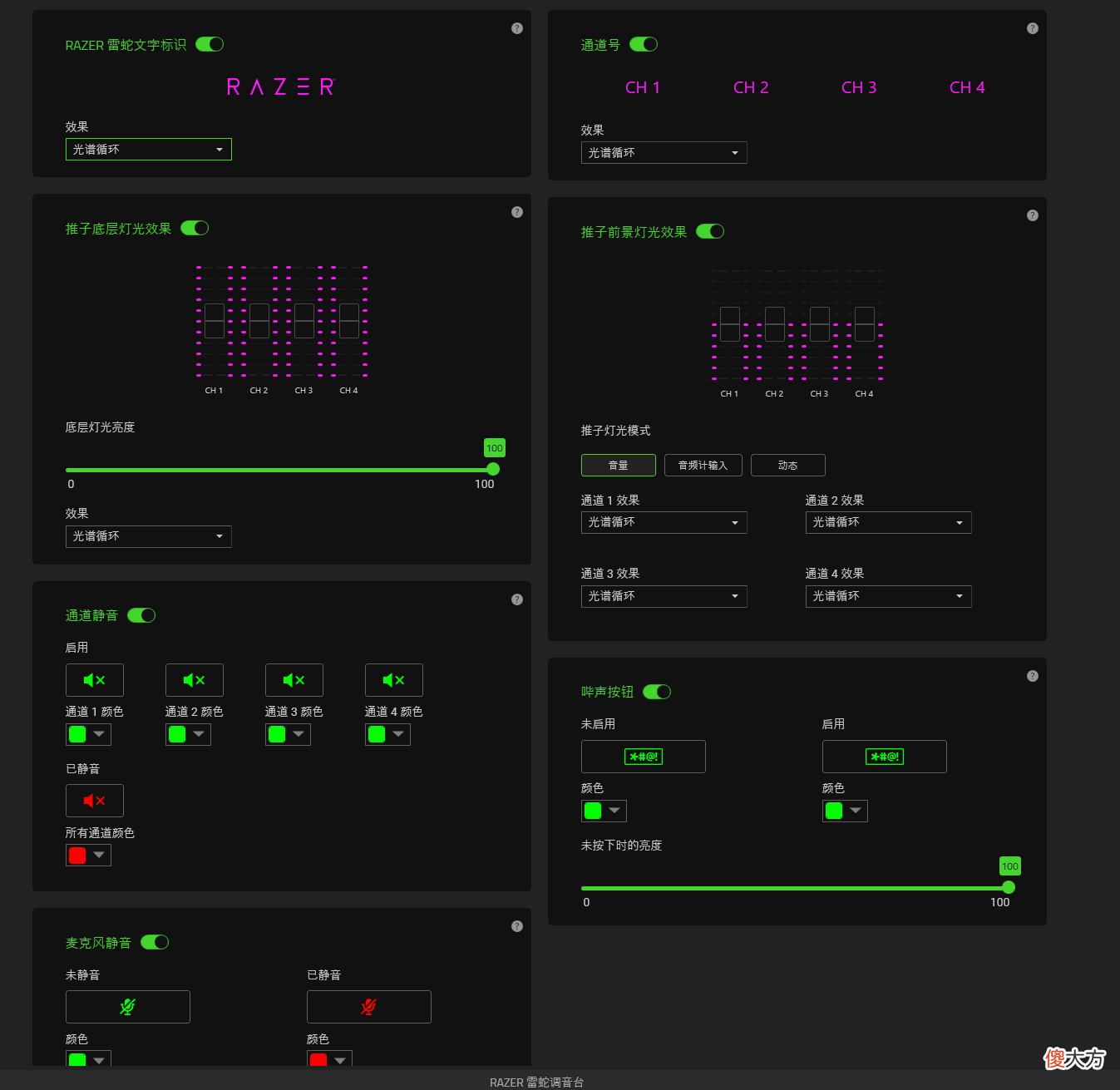Open help icon in 通道号 panel
This screenshot has width=1120, height=1090.
[1033, 28]
